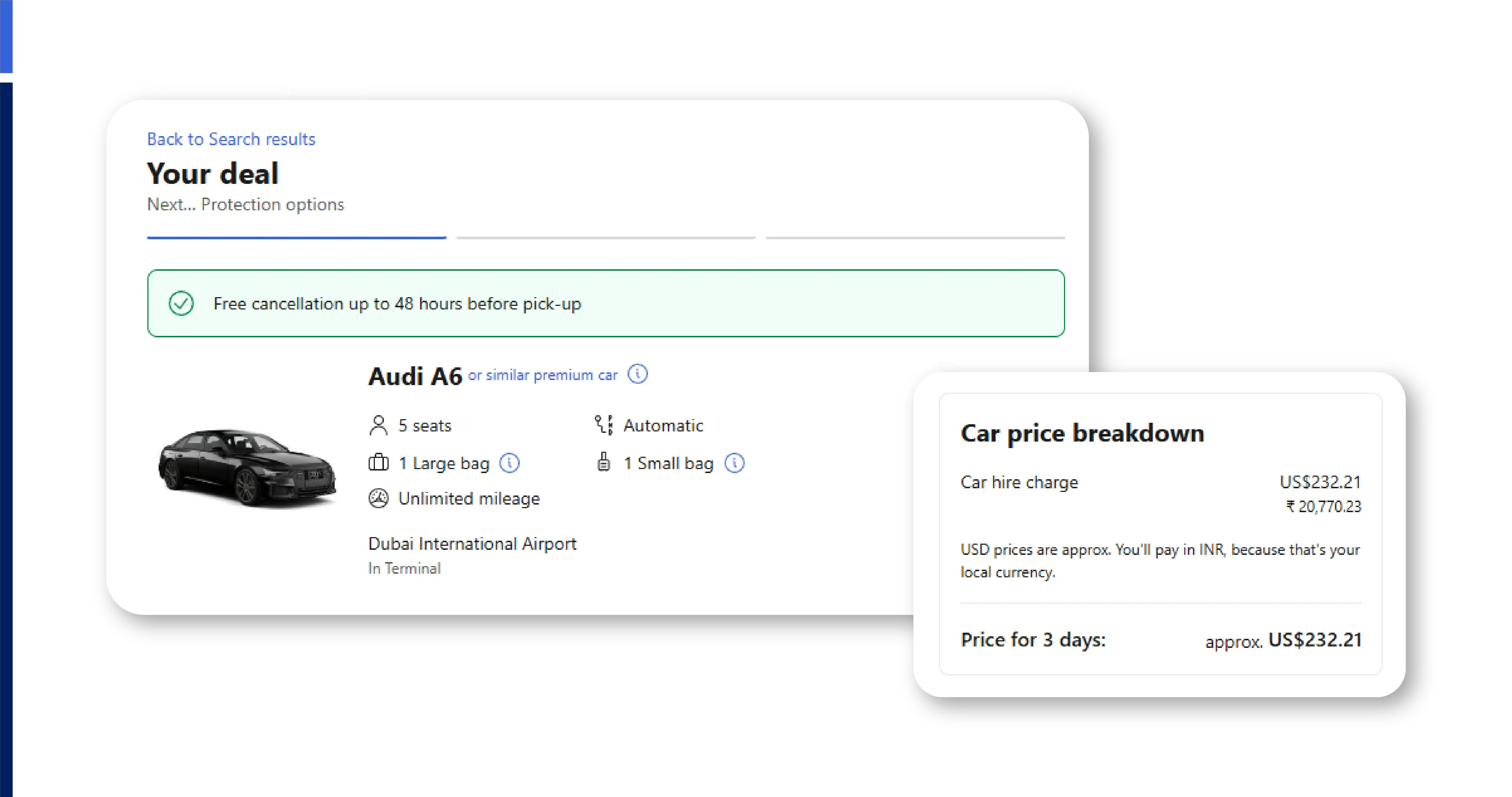The image size is (1512, 797).
Task: Click the large suitcase icon
Action: pyautogui.click(x=379, y=463)
